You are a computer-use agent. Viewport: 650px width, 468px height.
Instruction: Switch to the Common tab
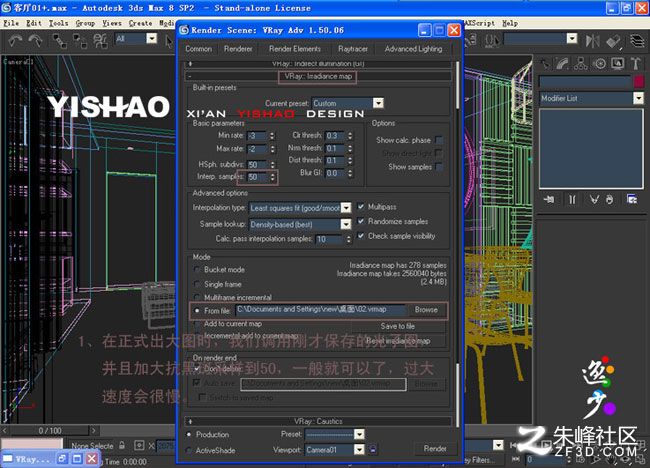(199, 49)
